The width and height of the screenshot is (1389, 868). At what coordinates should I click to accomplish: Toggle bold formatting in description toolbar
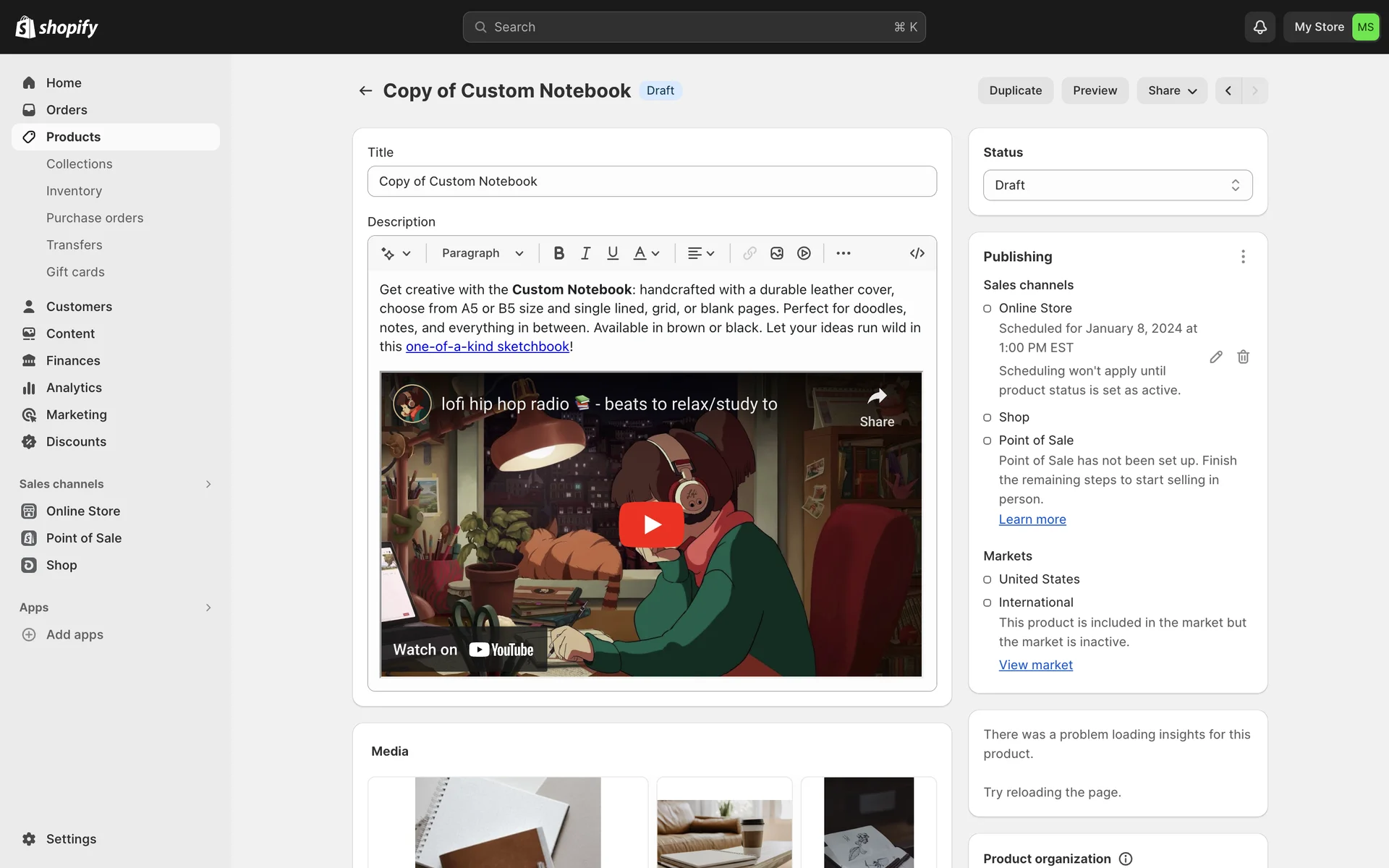[558, 253]
